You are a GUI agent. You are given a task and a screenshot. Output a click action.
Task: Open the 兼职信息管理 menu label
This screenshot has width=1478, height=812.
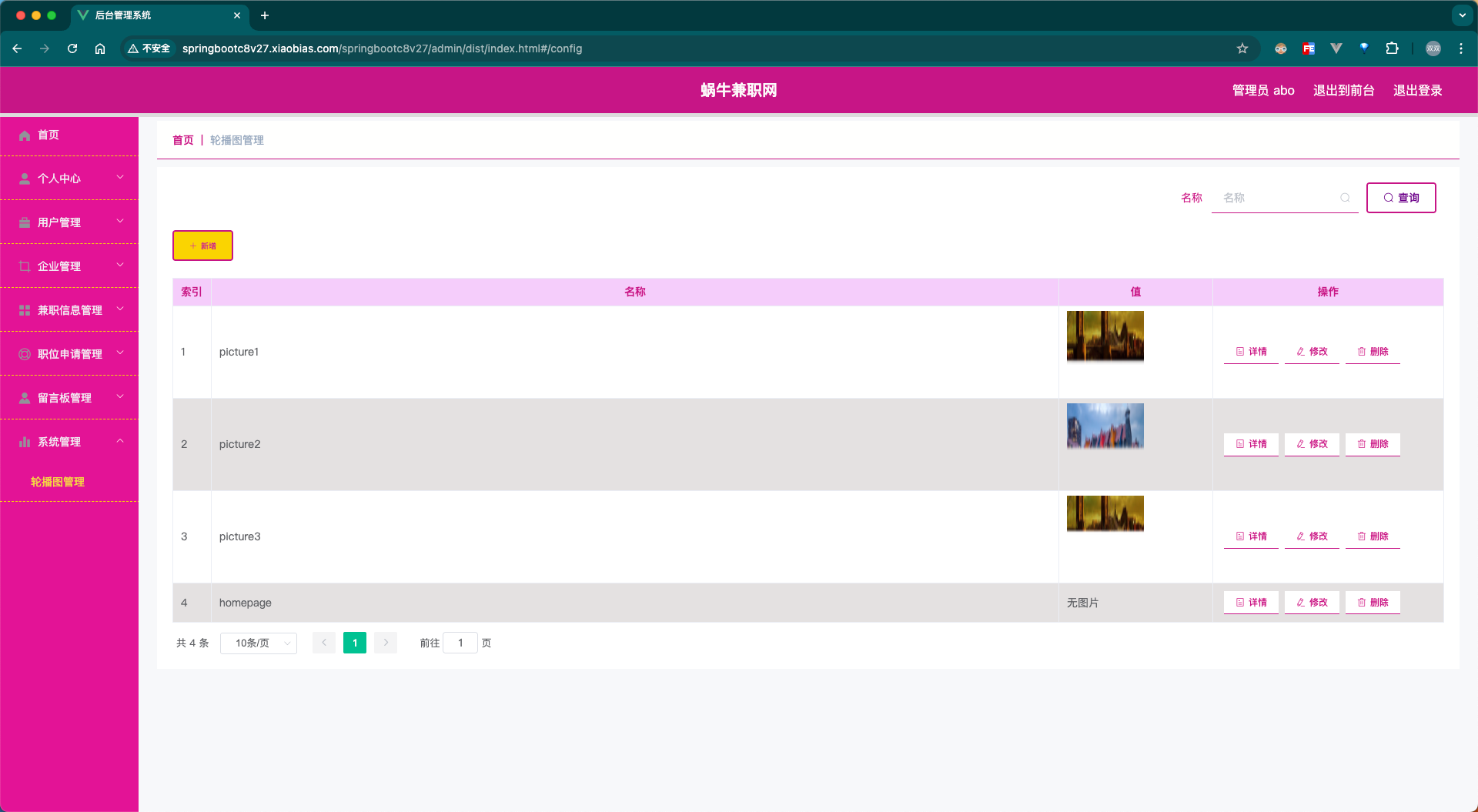point(70,310)
